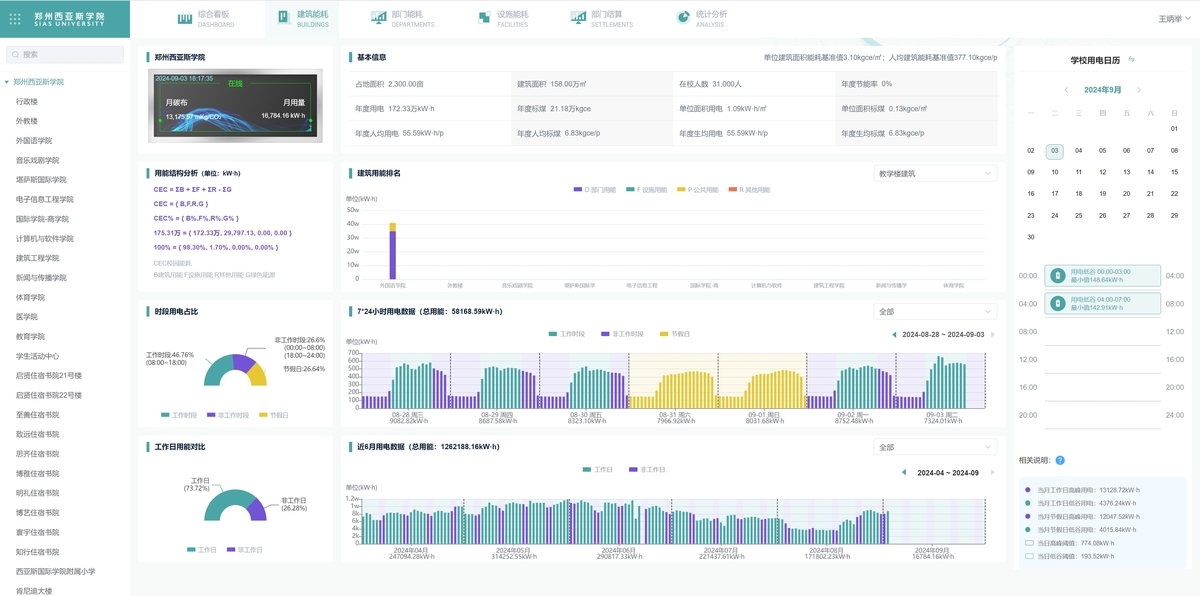Go to next week after 2024-09-03
1200x596 pixels.
992,335
